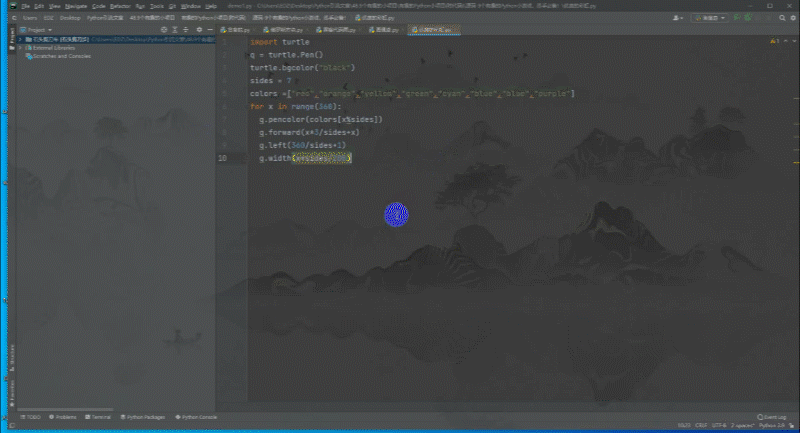The height and width of the screenshot is (433, 800).
Task: Open the Event Log
Action: [x=771, y=417]
